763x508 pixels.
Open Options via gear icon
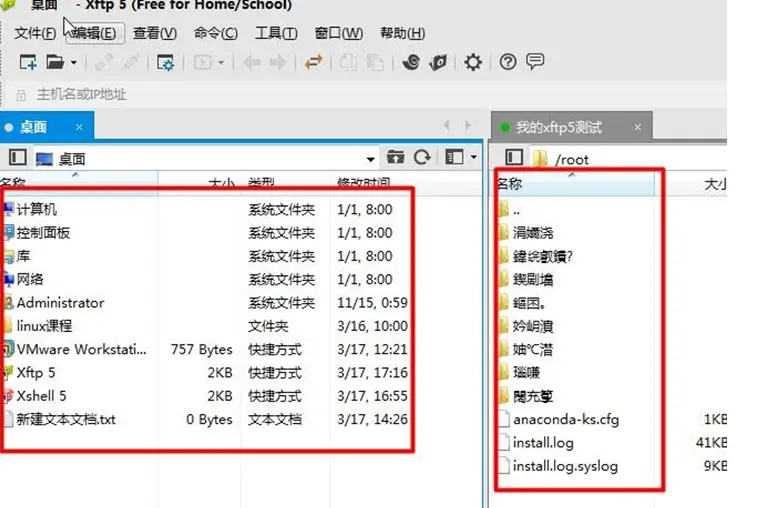pyautogui.click(x=472, y=62)
